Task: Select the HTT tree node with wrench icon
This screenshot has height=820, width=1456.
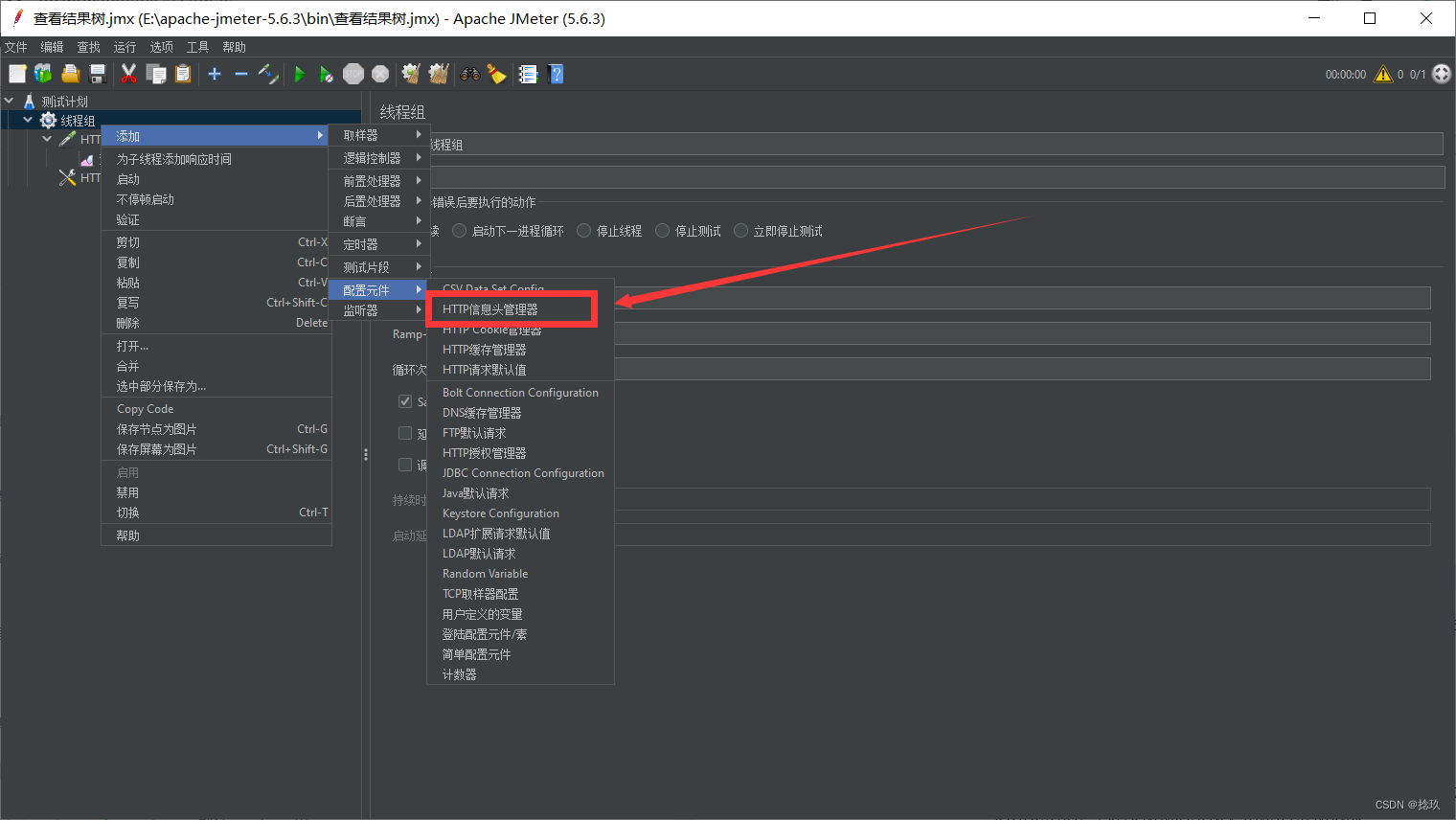Action: (x=67, y=177)
